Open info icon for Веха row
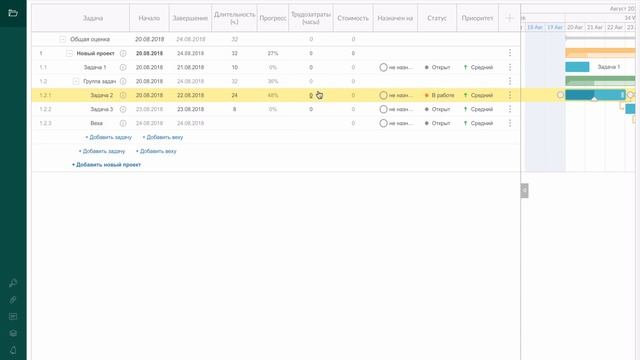 (x=123, y=123)
